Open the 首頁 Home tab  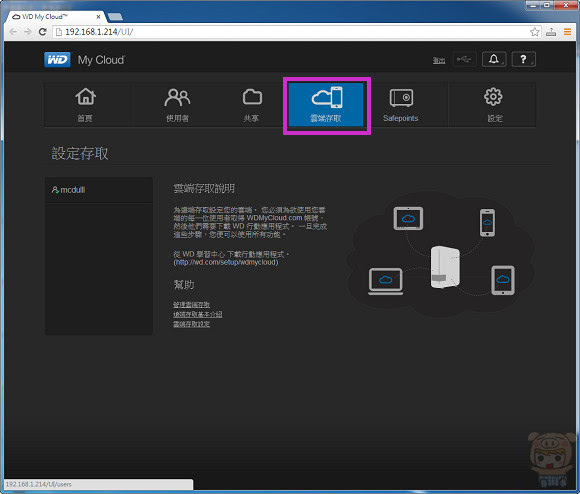87,105
